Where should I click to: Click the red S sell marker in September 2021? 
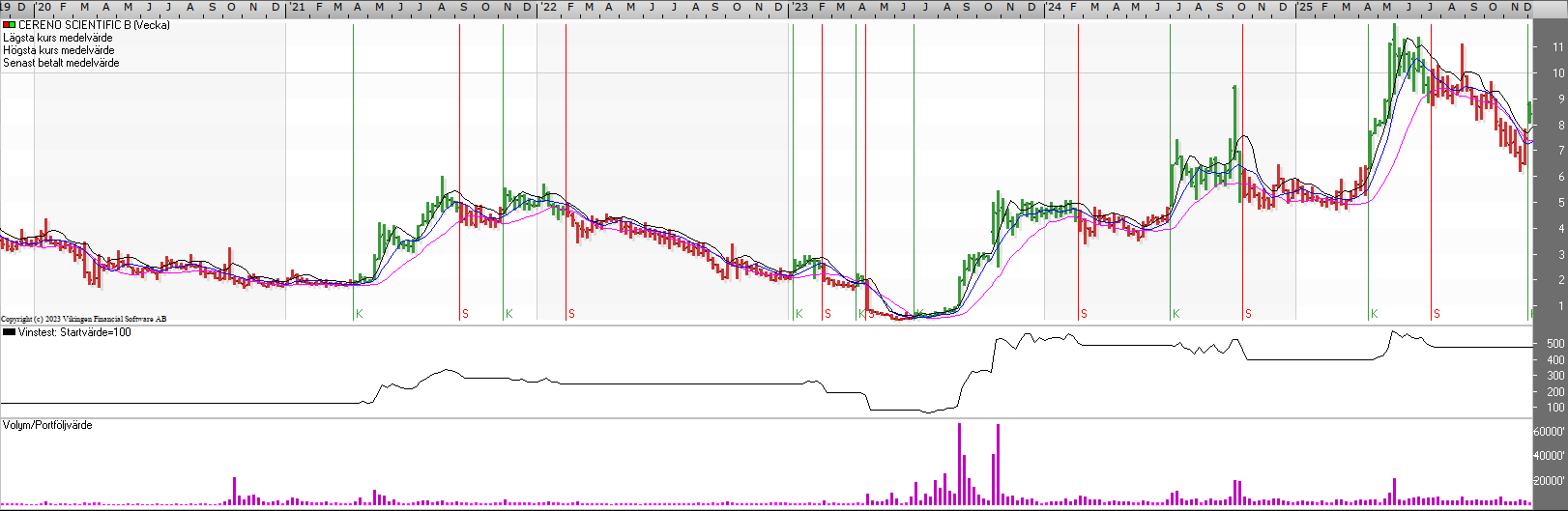(465, 314)
